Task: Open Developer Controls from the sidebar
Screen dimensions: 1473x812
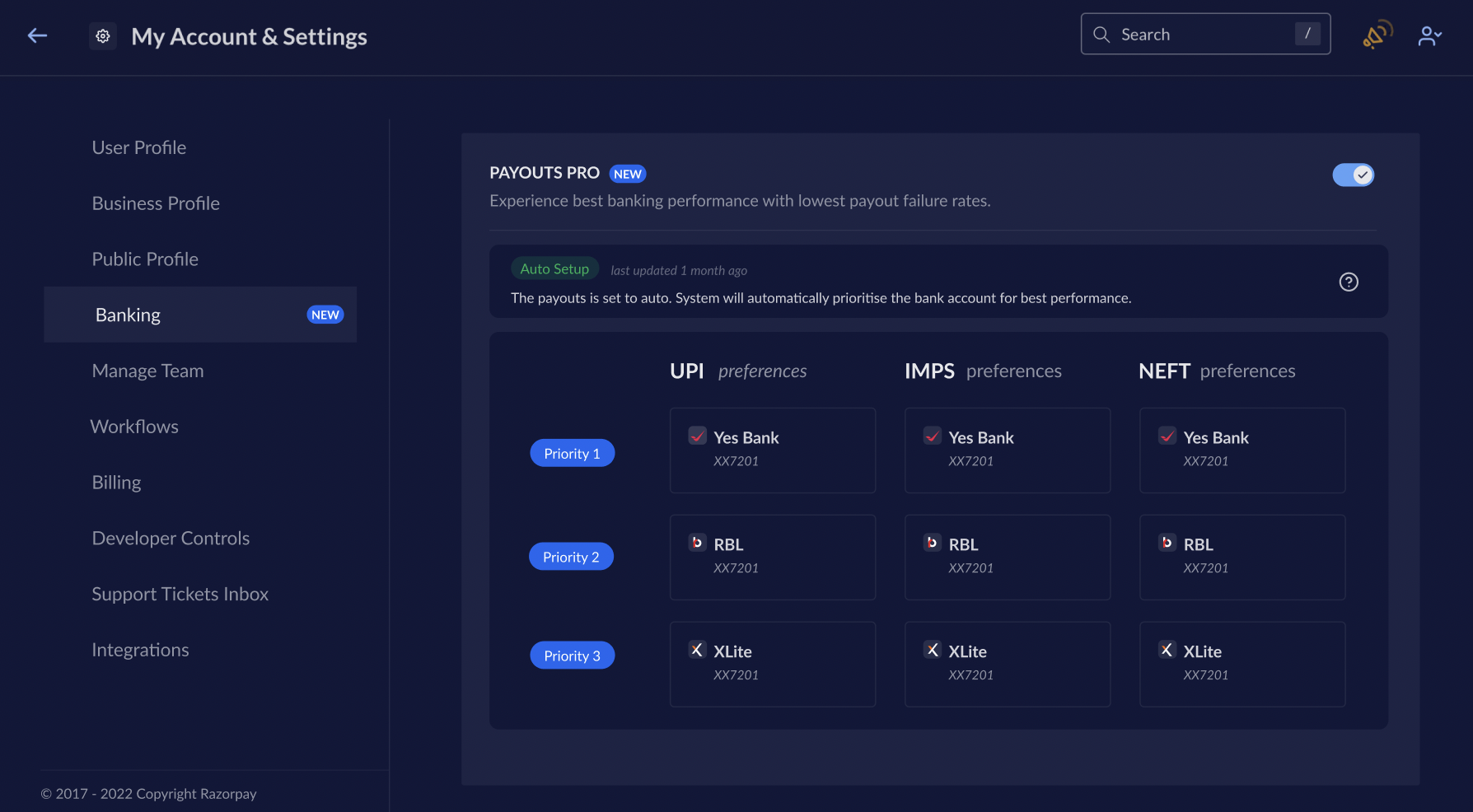Action: (x=171, y=537)
